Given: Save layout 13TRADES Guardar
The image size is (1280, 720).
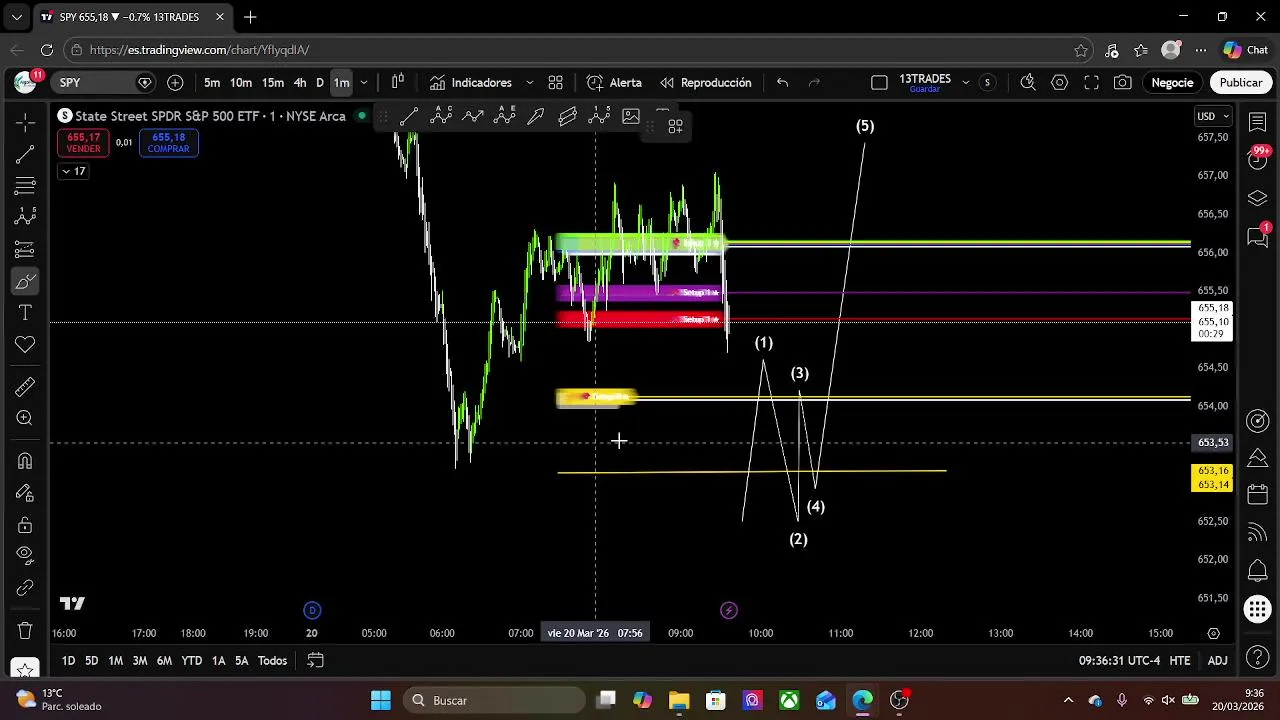Looking at the screenshot, I should tap(925, 83).
